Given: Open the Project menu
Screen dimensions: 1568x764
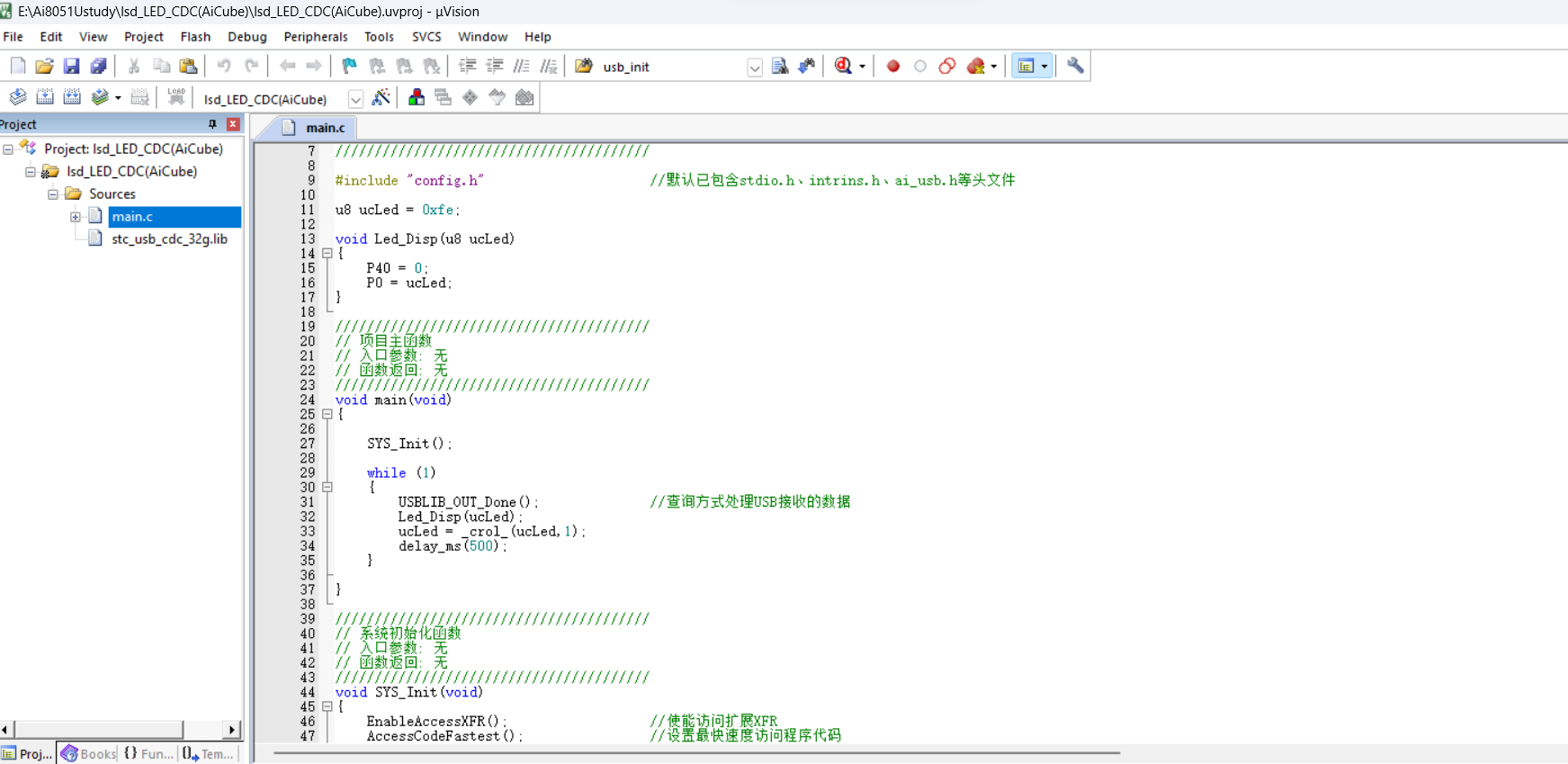Looking at the screenshot, I should pos(144,37).
